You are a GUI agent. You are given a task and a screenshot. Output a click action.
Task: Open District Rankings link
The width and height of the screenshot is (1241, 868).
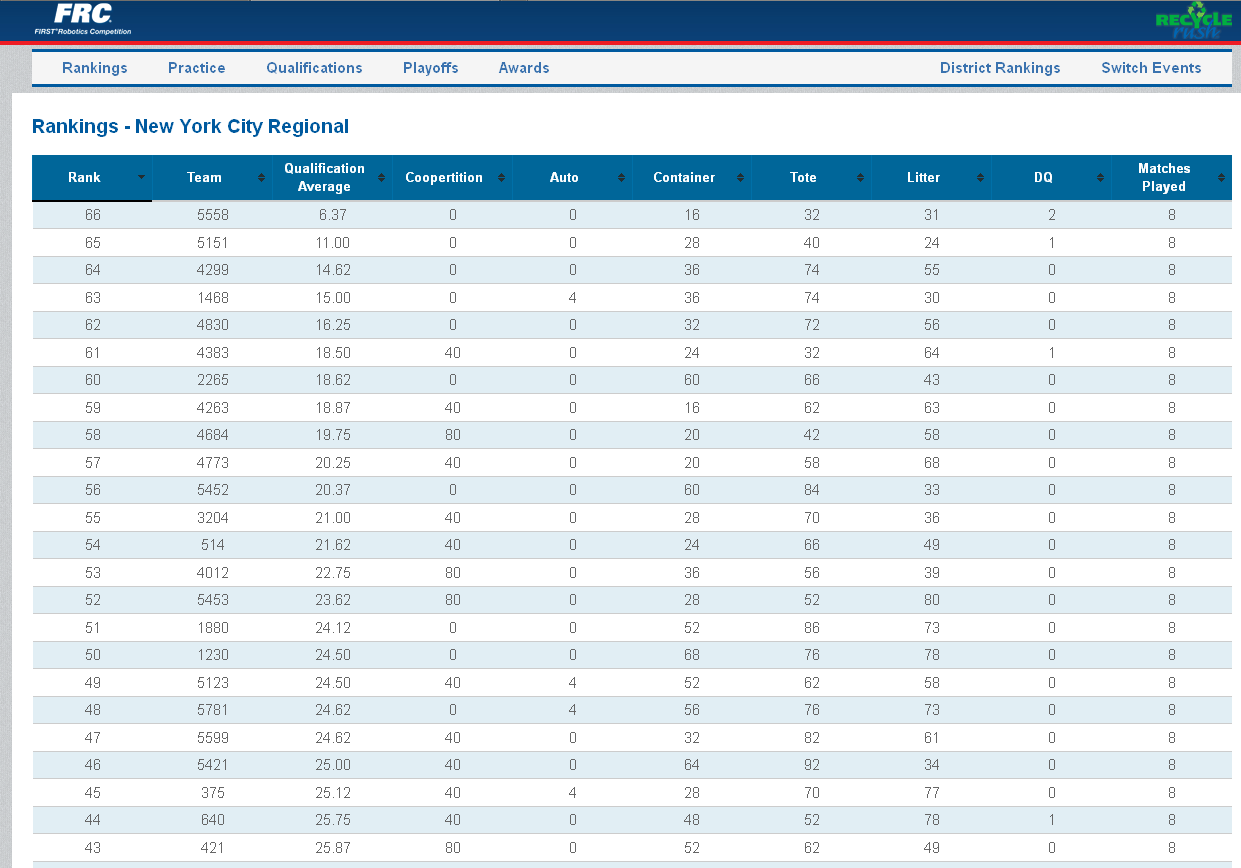(1000, 68)
